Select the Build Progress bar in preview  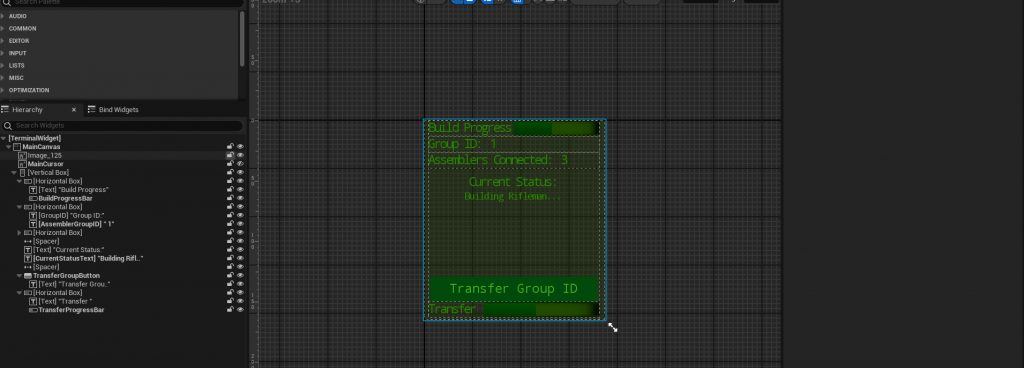tap(556, 129)
